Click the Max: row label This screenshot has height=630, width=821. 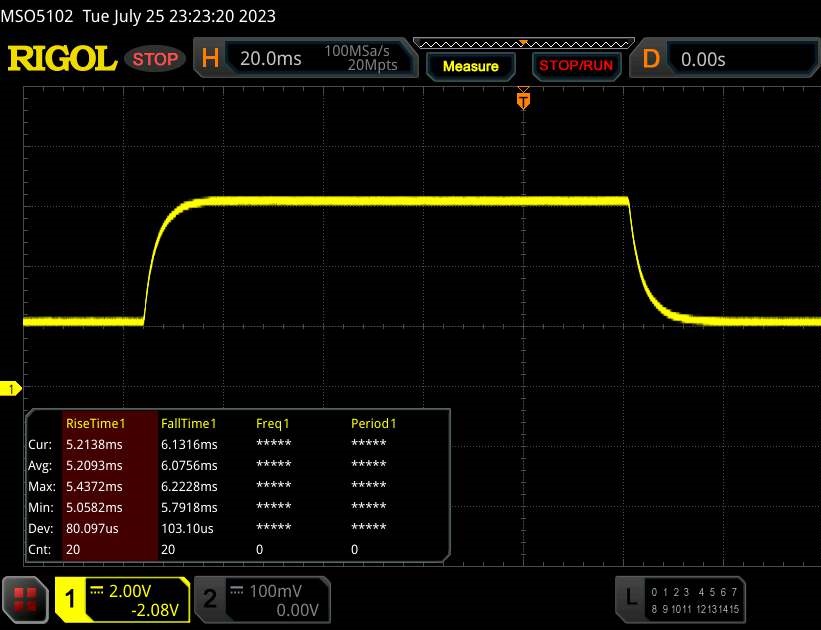41,487
